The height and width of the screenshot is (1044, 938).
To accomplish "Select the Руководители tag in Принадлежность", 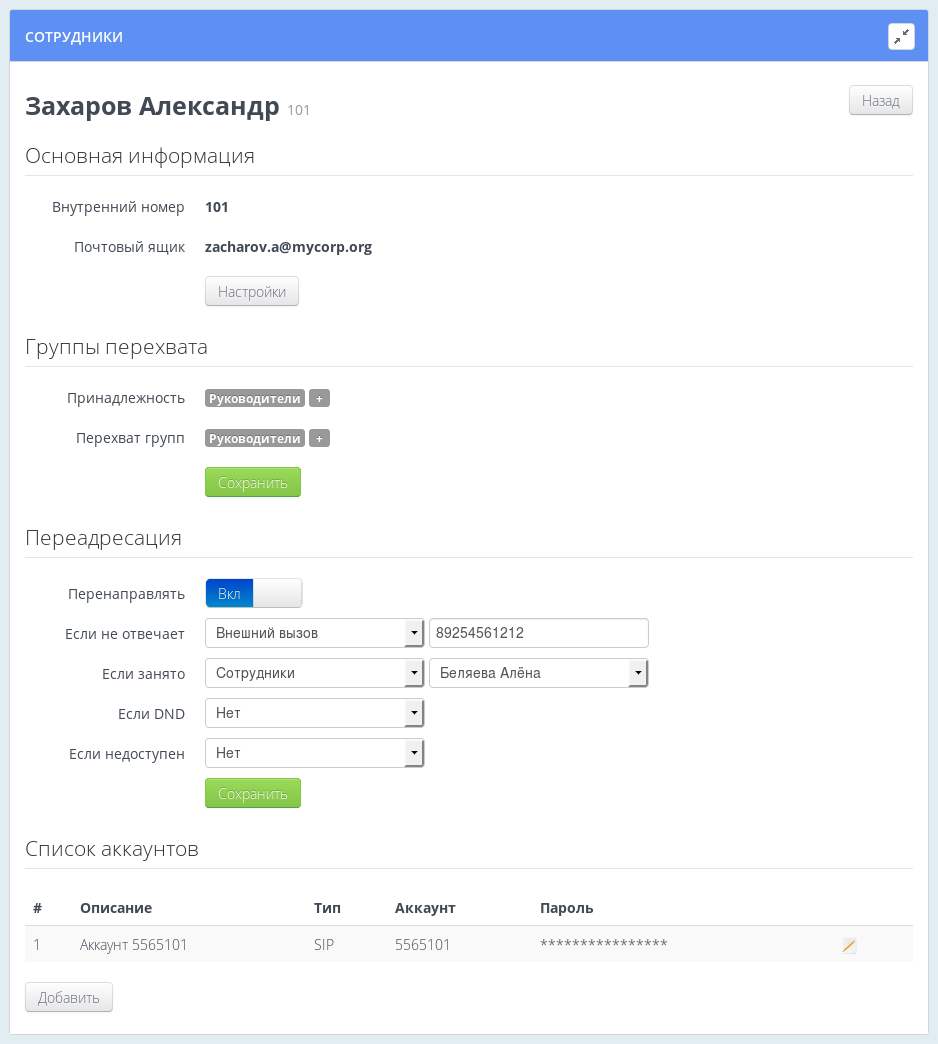I will pos(254,398).
